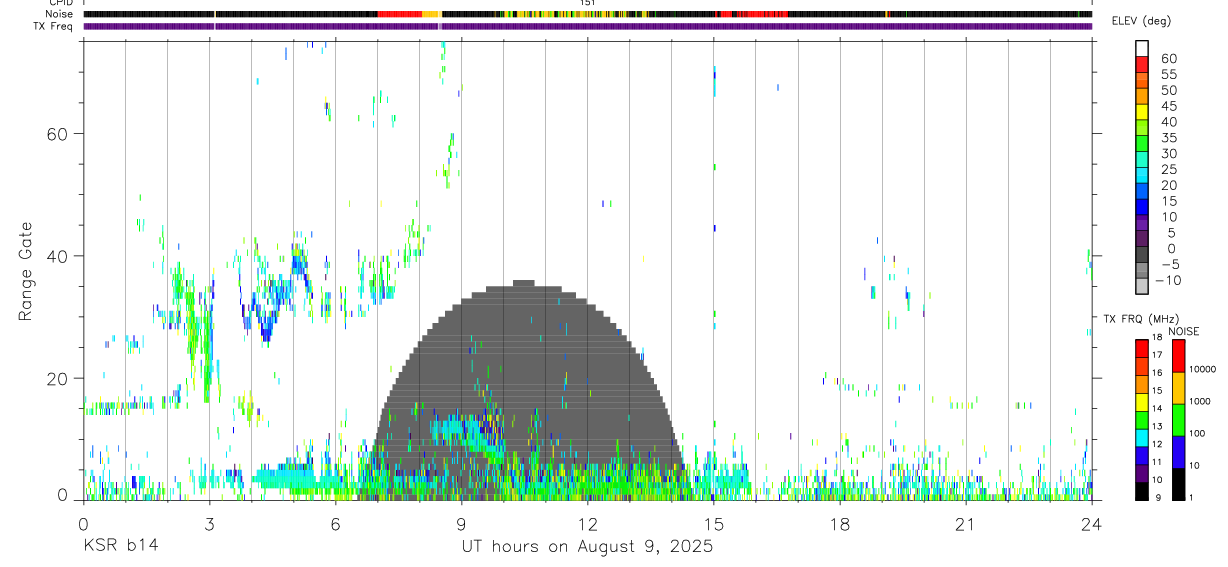Click the '151' CPID value above the noise bar
Image resolution: width=1228 pixels, height=567 pixels.
[x=588, y=4]
